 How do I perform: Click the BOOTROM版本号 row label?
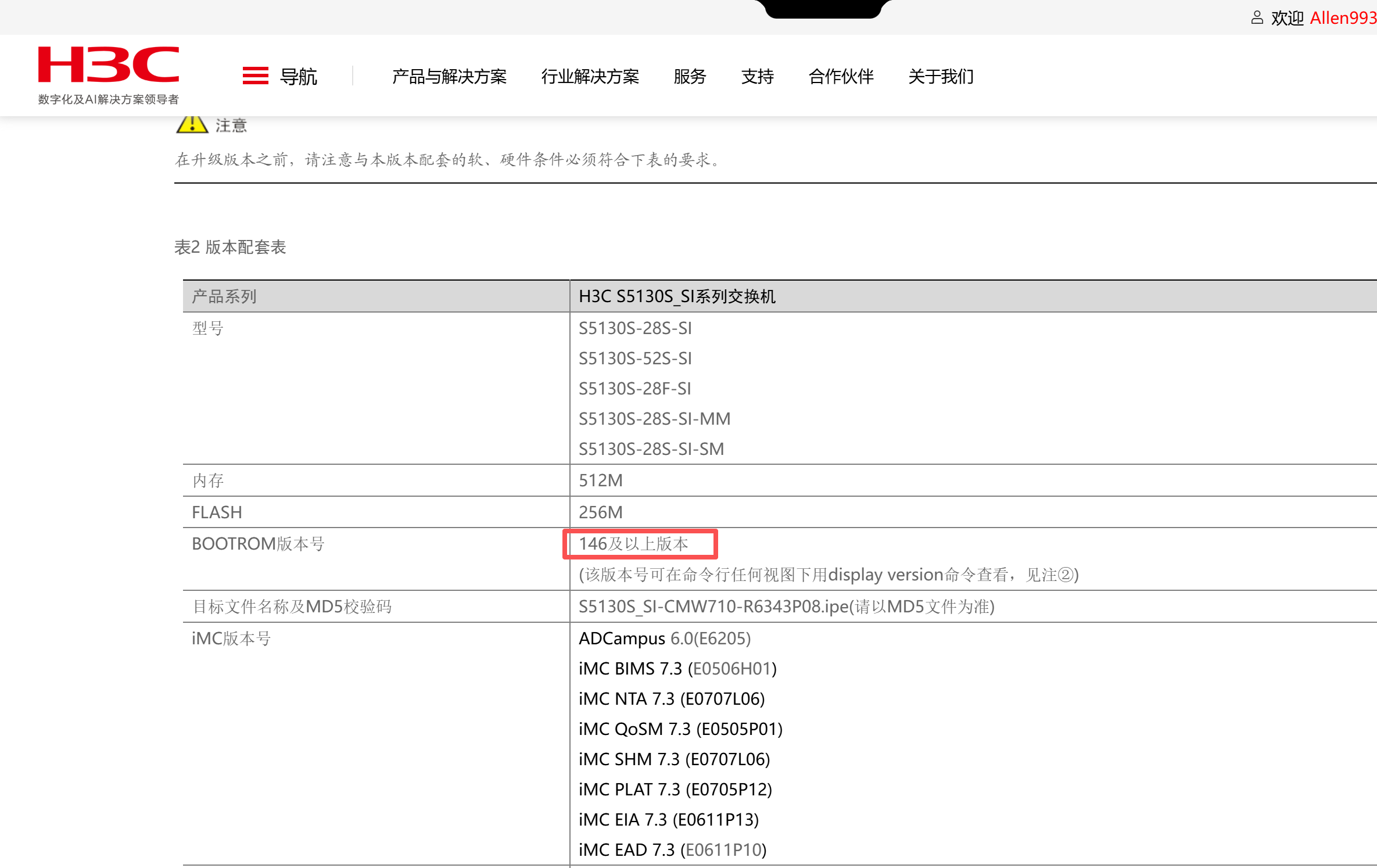pyautogui.click(x=258, y=544)
